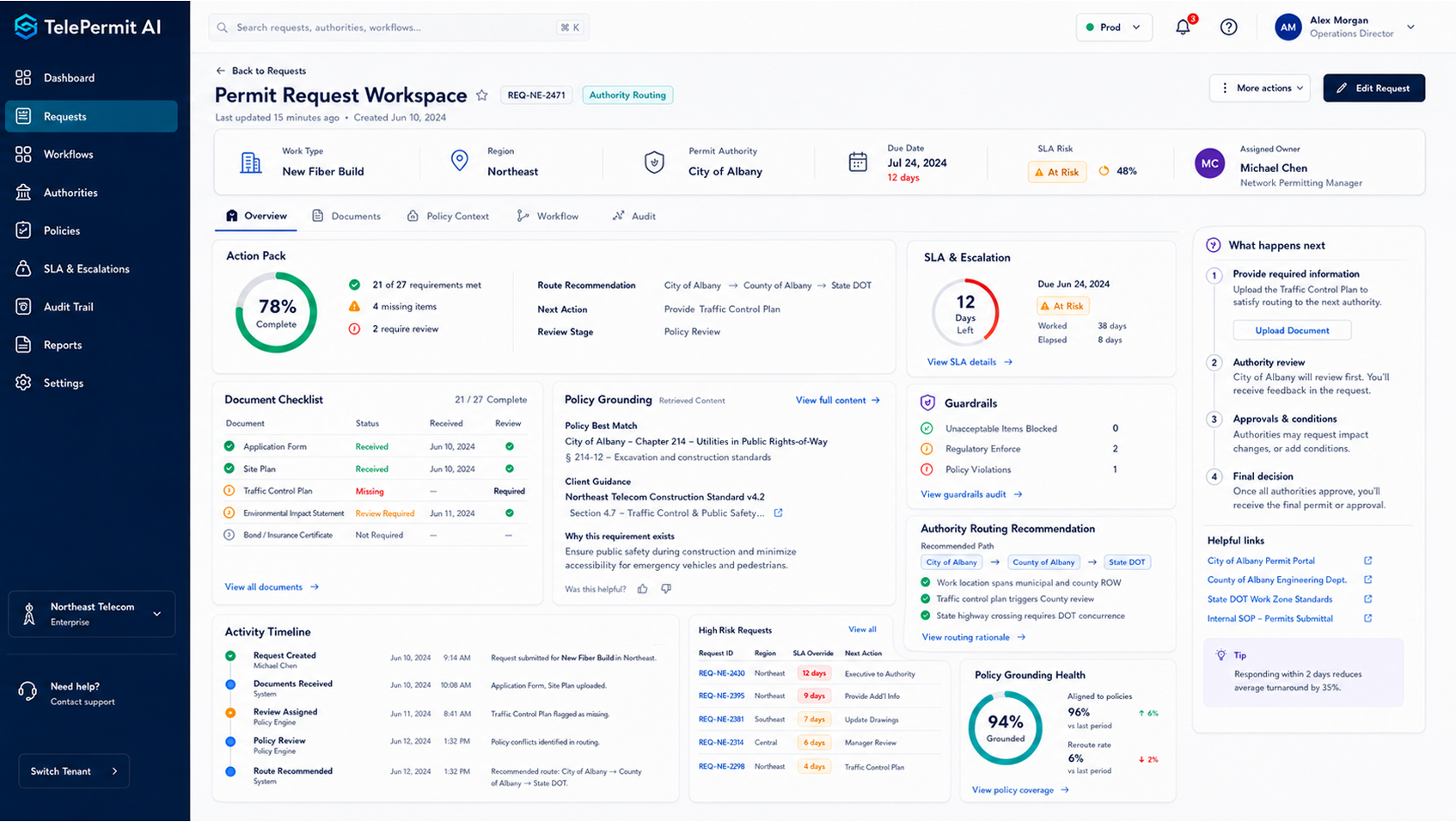Click the search requests input field
Viewport: 1456px width, 822px height.
(399, 28)
